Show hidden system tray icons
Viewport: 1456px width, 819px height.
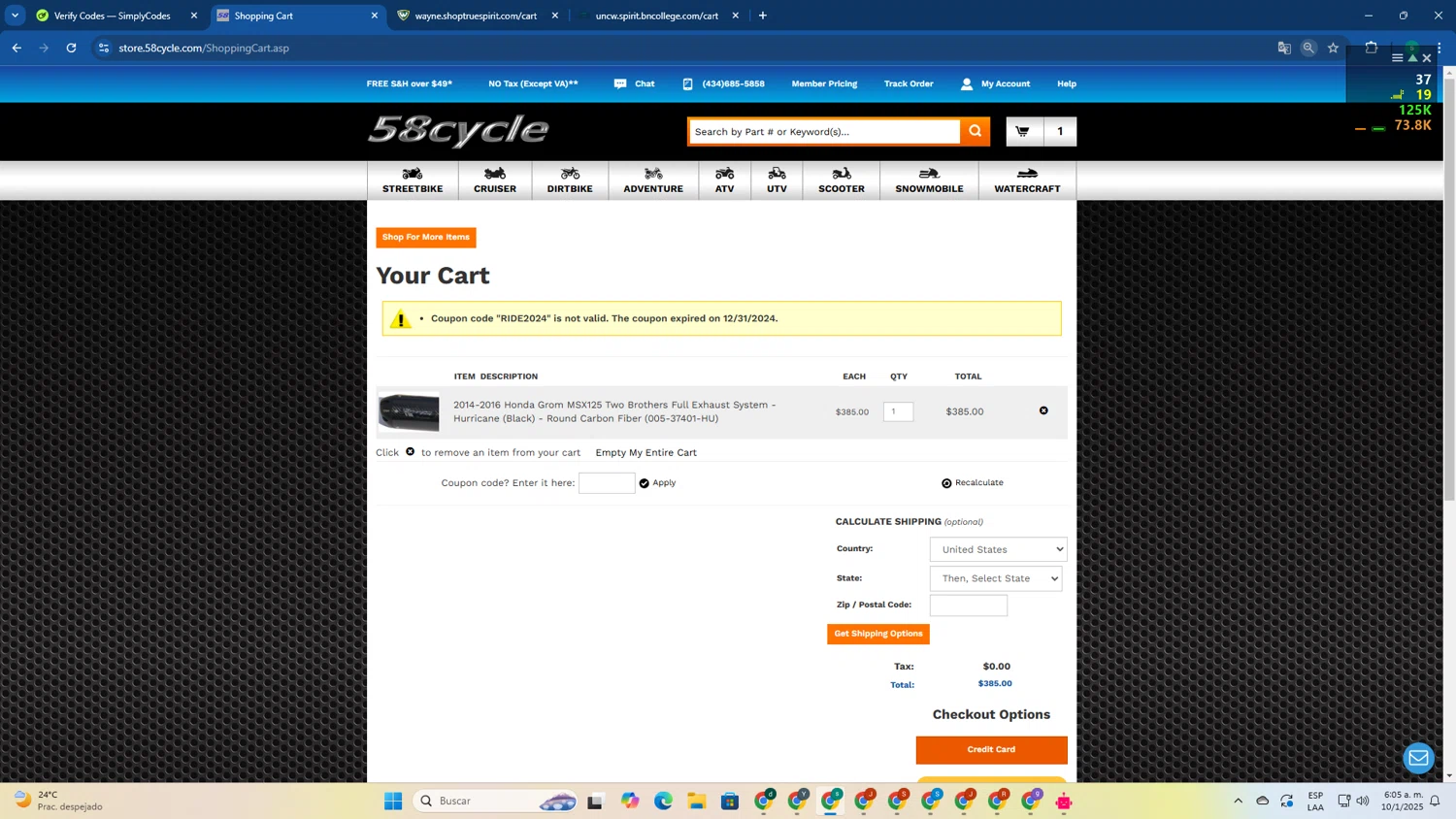[x=1238, y=801]
